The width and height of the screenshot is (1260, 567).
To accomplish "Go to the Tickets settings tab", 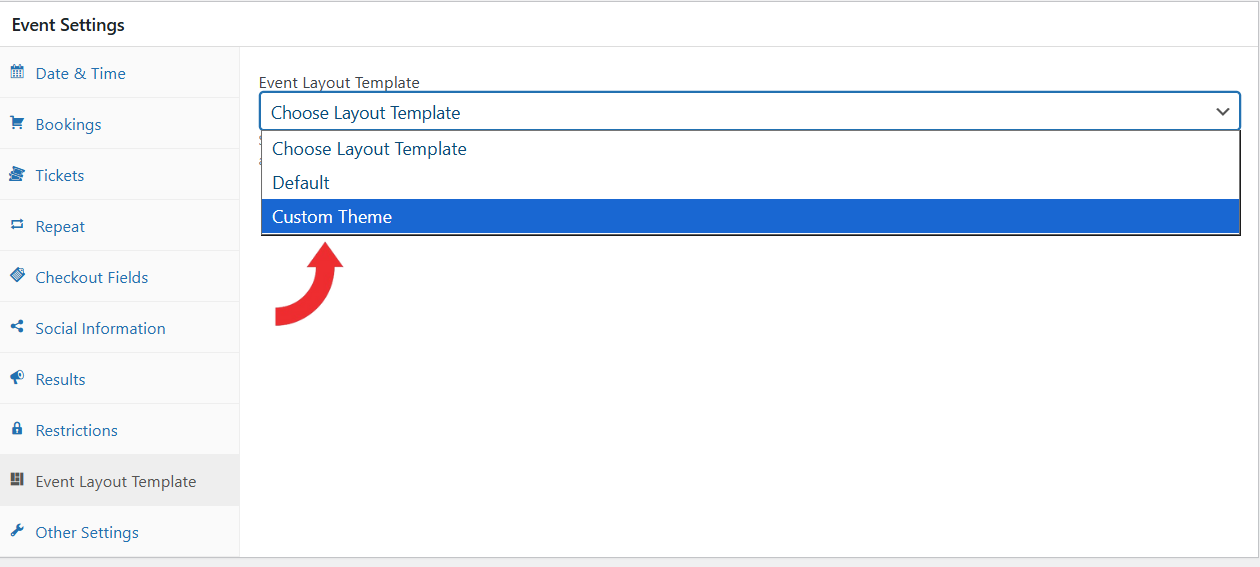I will [x=60, y=175].
